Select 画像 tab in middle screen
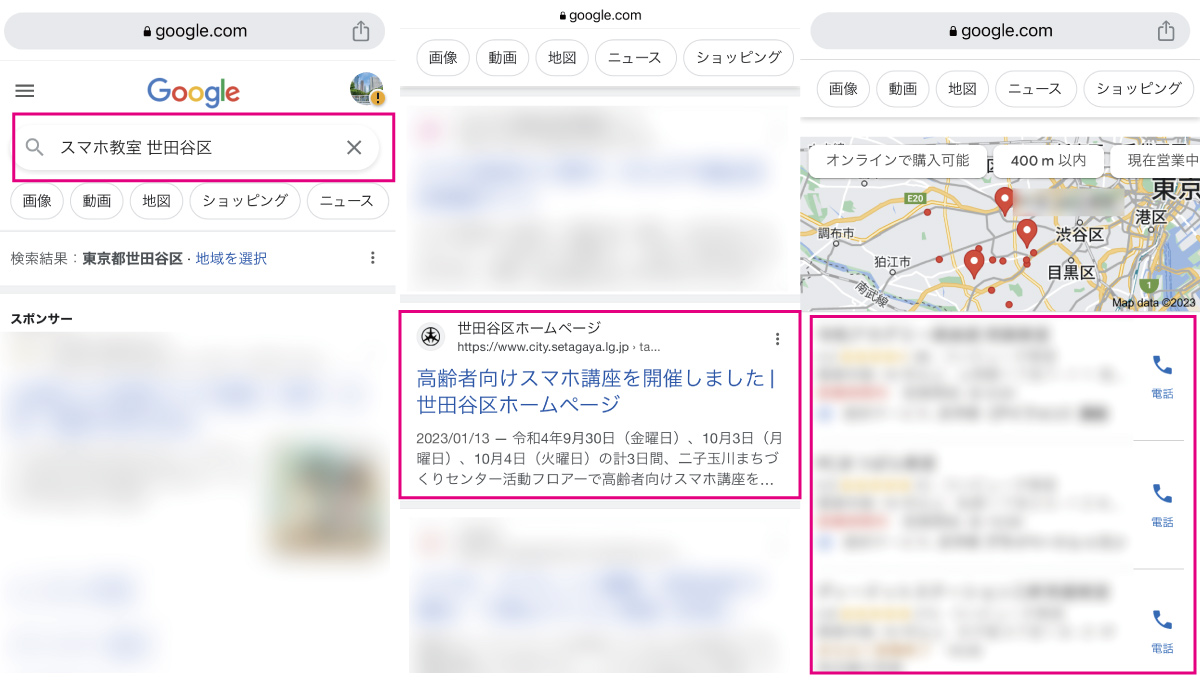Screen dimensions: 1200x685 [443, 58]
